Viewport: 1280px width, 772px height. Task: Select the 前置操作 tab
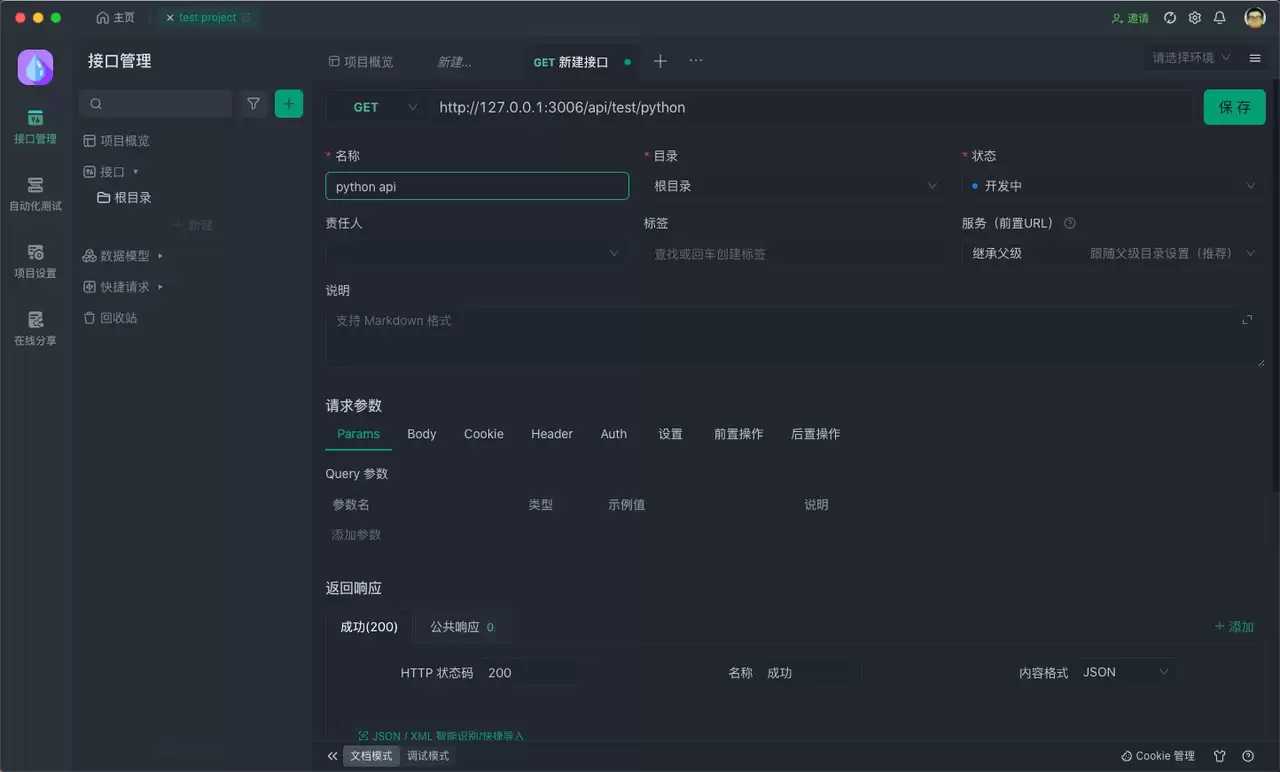click(738, 434)
